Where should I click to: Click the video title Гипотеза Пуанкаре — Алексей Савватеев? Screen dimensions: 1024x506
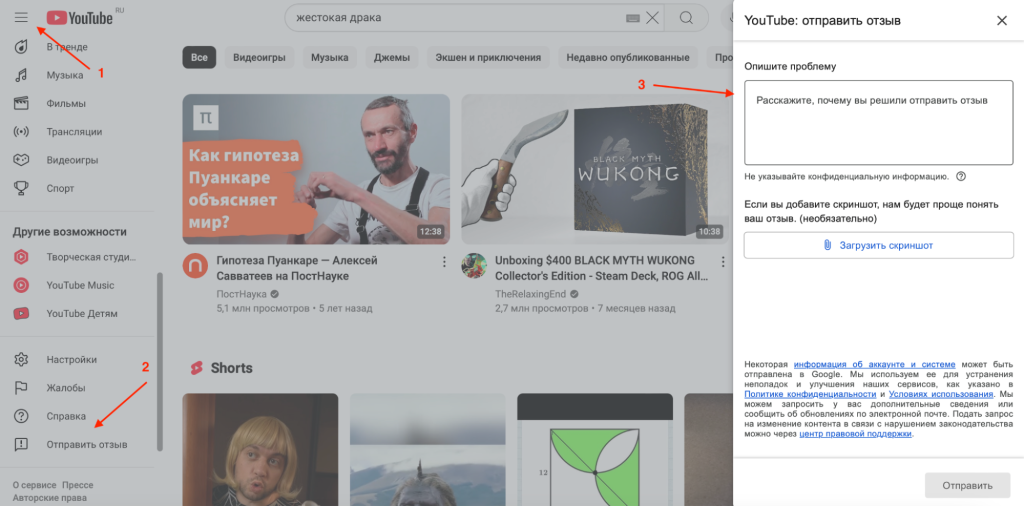[x=297, y=268]
